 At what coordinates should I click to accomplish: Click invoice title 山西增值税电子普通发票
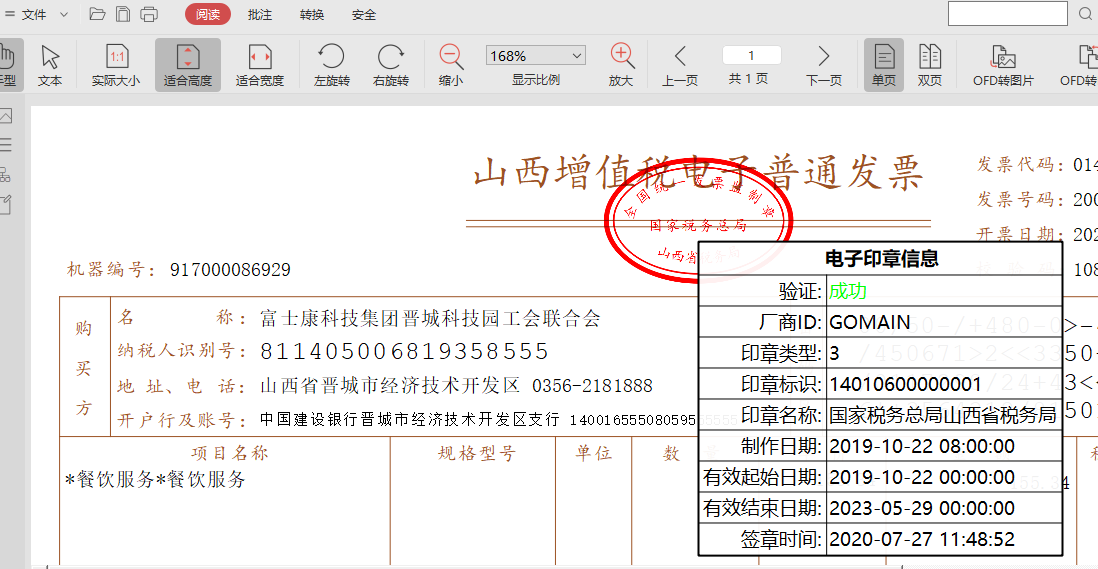pos(698,173)
